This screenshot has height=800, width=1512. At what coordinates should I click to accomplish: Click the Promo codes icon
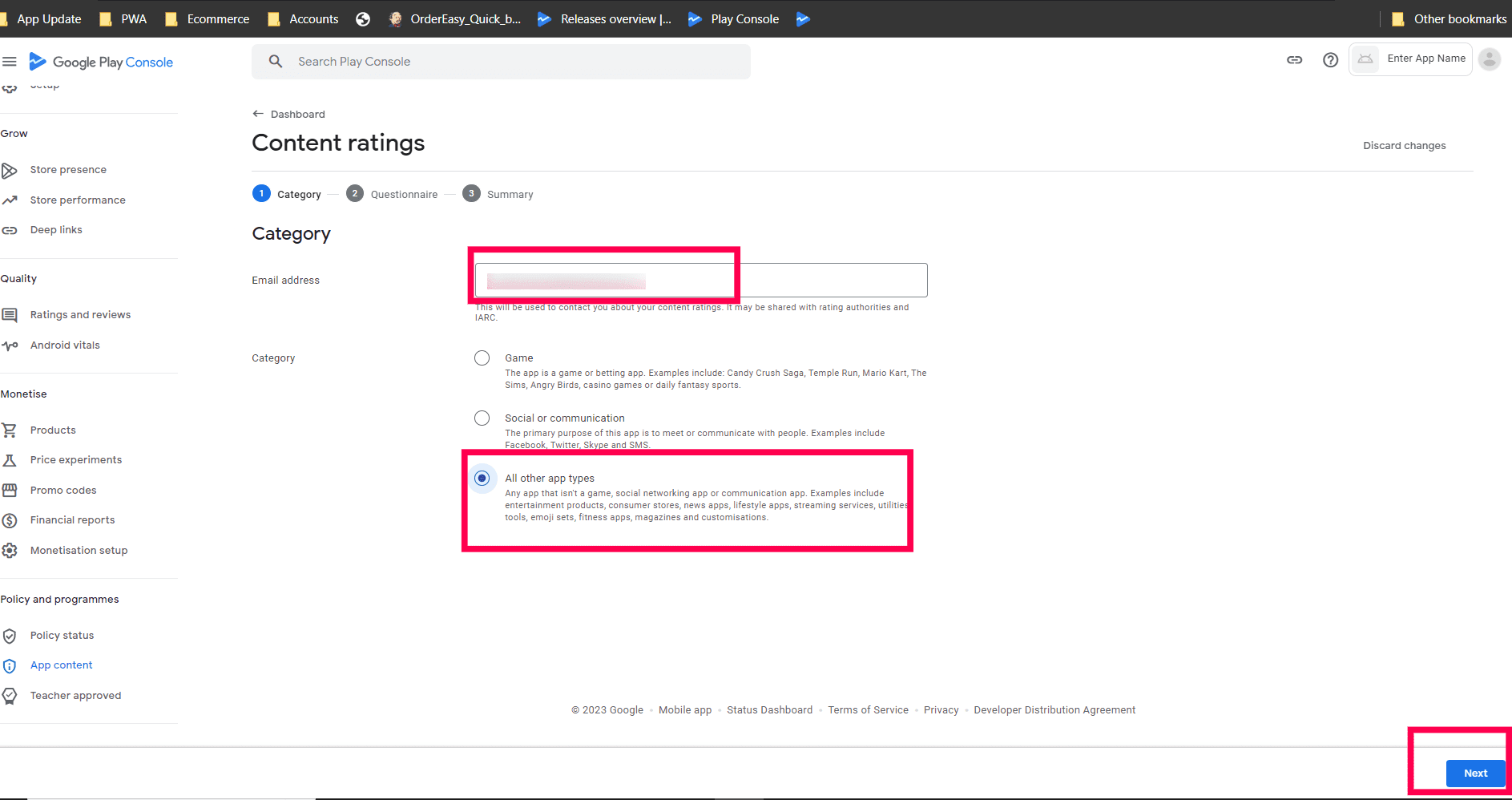10,490
